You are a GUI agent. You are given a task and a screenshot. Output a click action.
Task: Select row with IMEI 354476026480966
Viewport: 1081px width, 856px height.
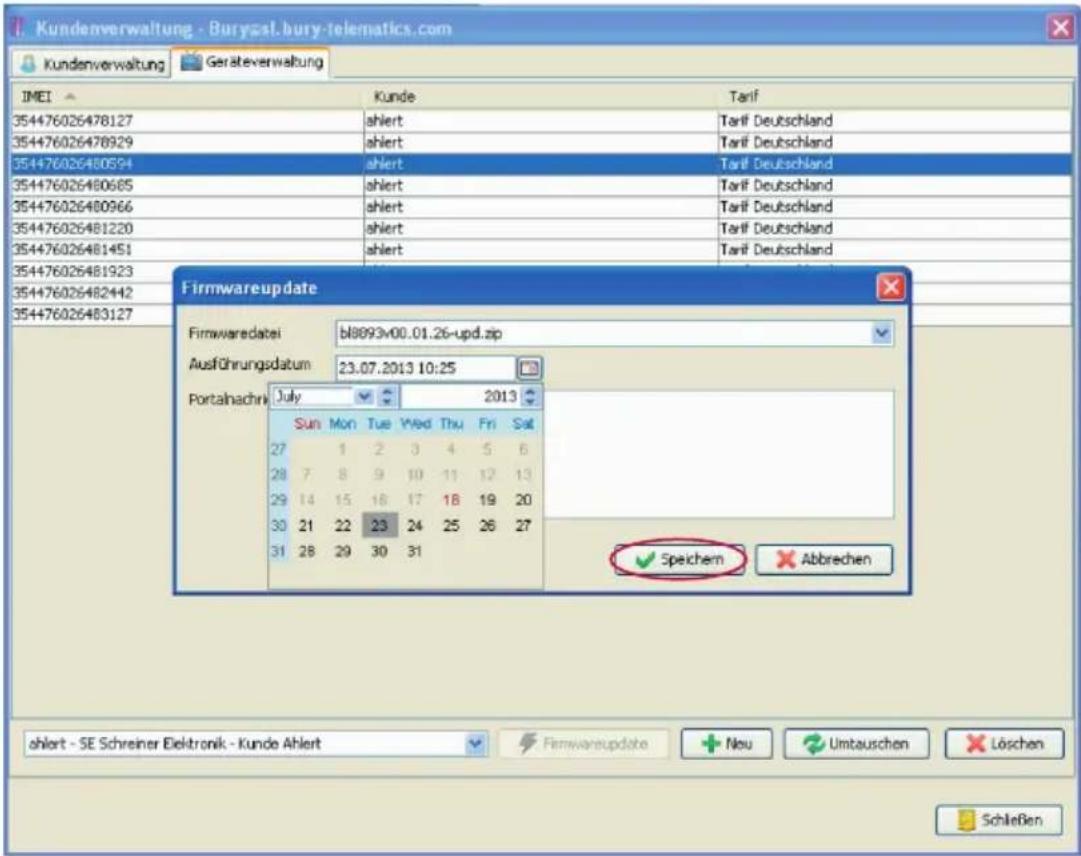coord(541,207)
